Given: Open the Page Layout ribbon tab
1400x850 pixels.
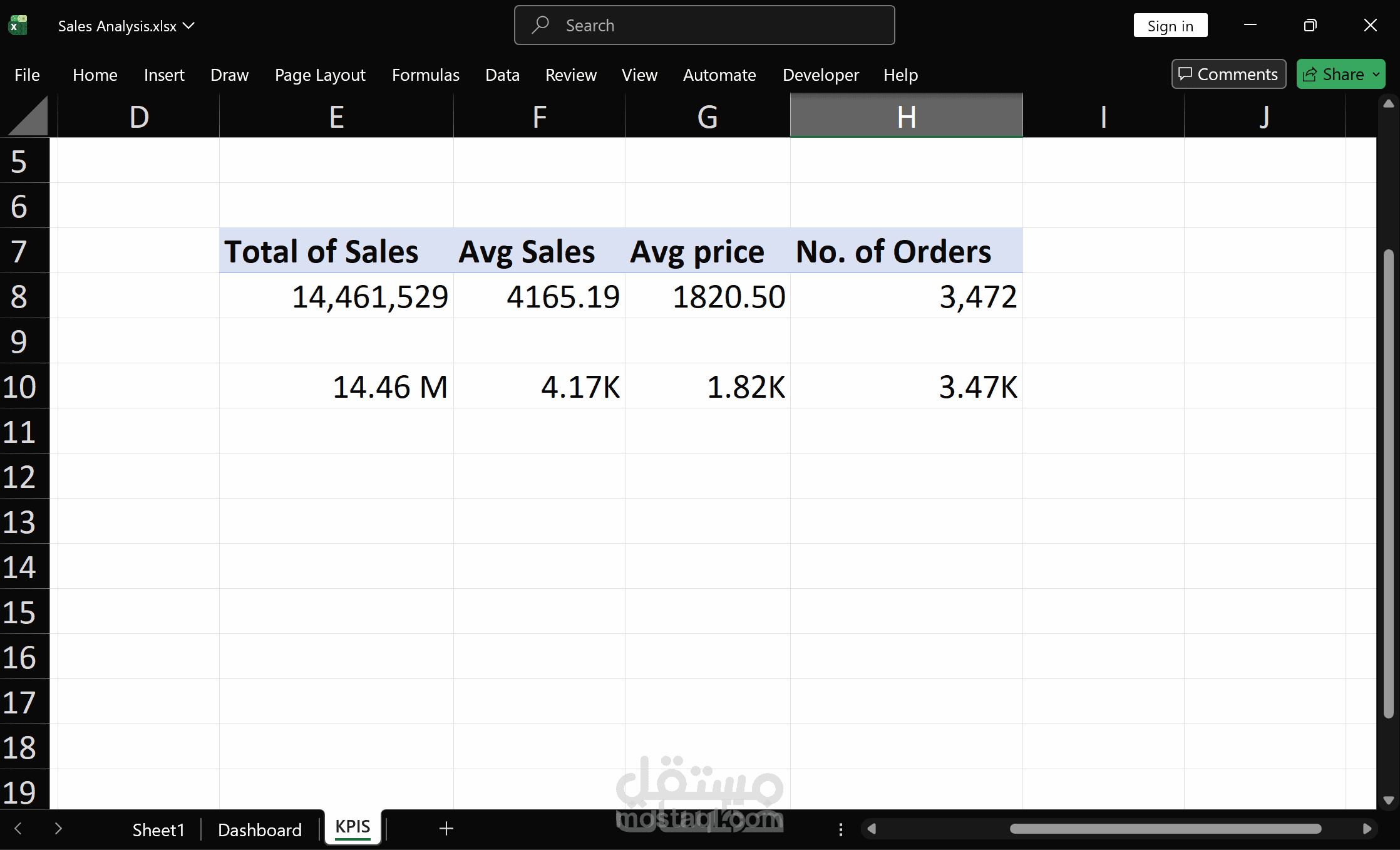Looking at the screenshot, I should coord(320,75).
